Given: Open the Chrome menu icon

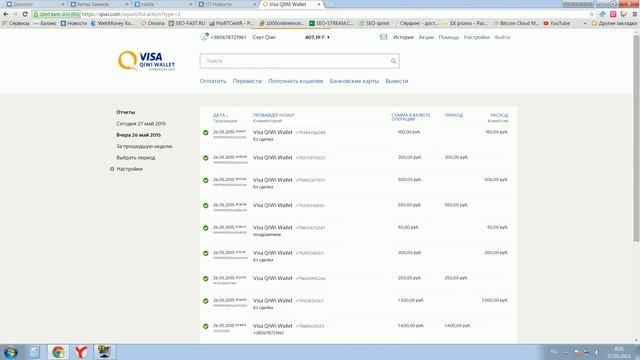Looking at the screenshot, I should pyautogui.click(x=635, y=14).
